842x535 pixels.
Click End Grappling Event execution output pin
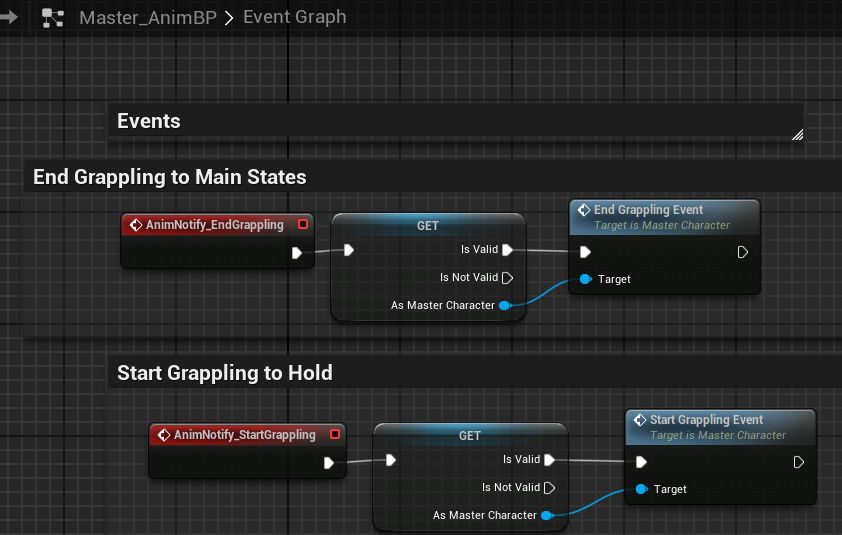tap(743, 252)
